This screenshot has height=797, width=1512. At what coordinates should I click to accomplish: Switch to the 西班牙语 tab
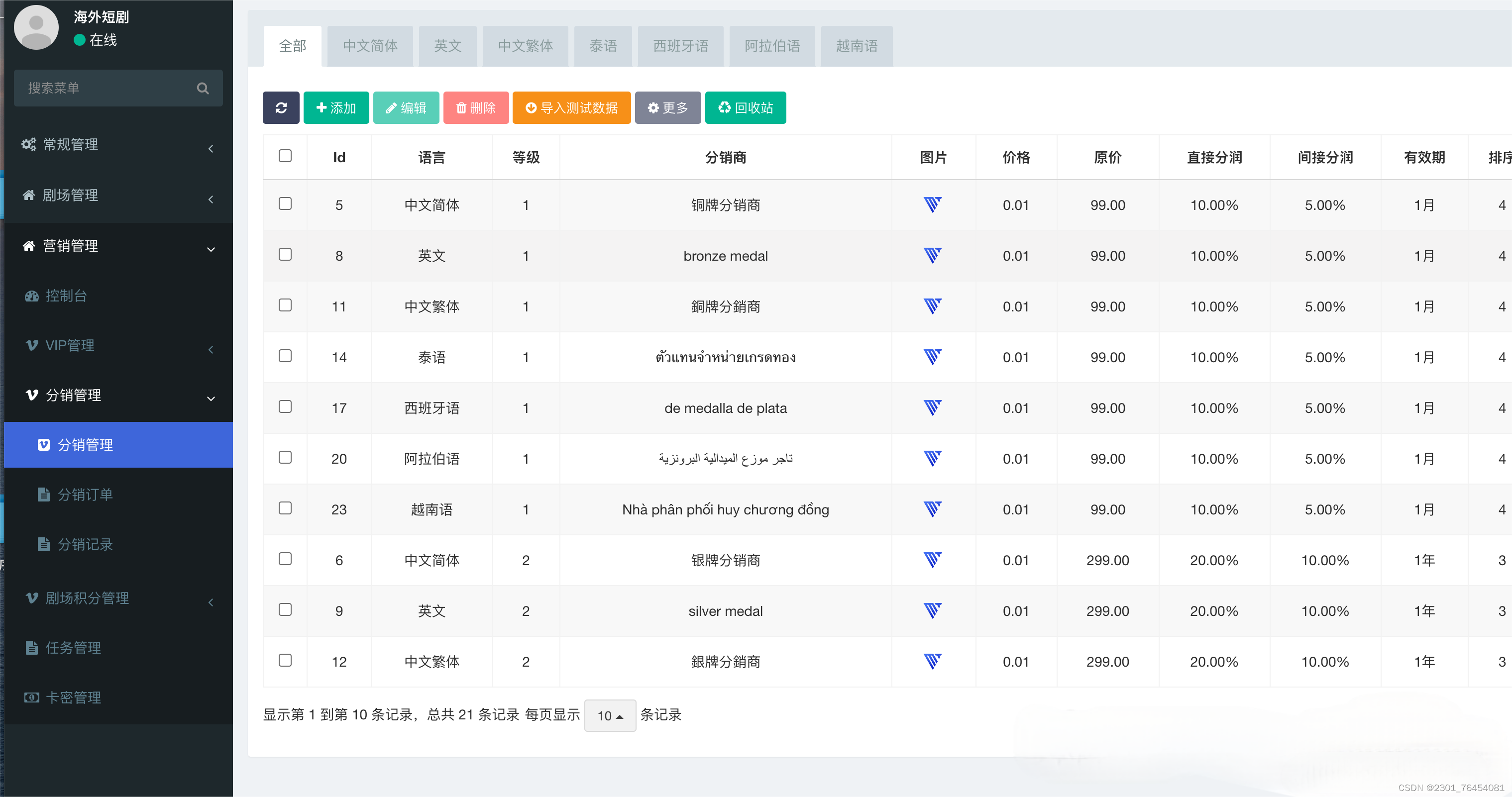tap(680, 46)
